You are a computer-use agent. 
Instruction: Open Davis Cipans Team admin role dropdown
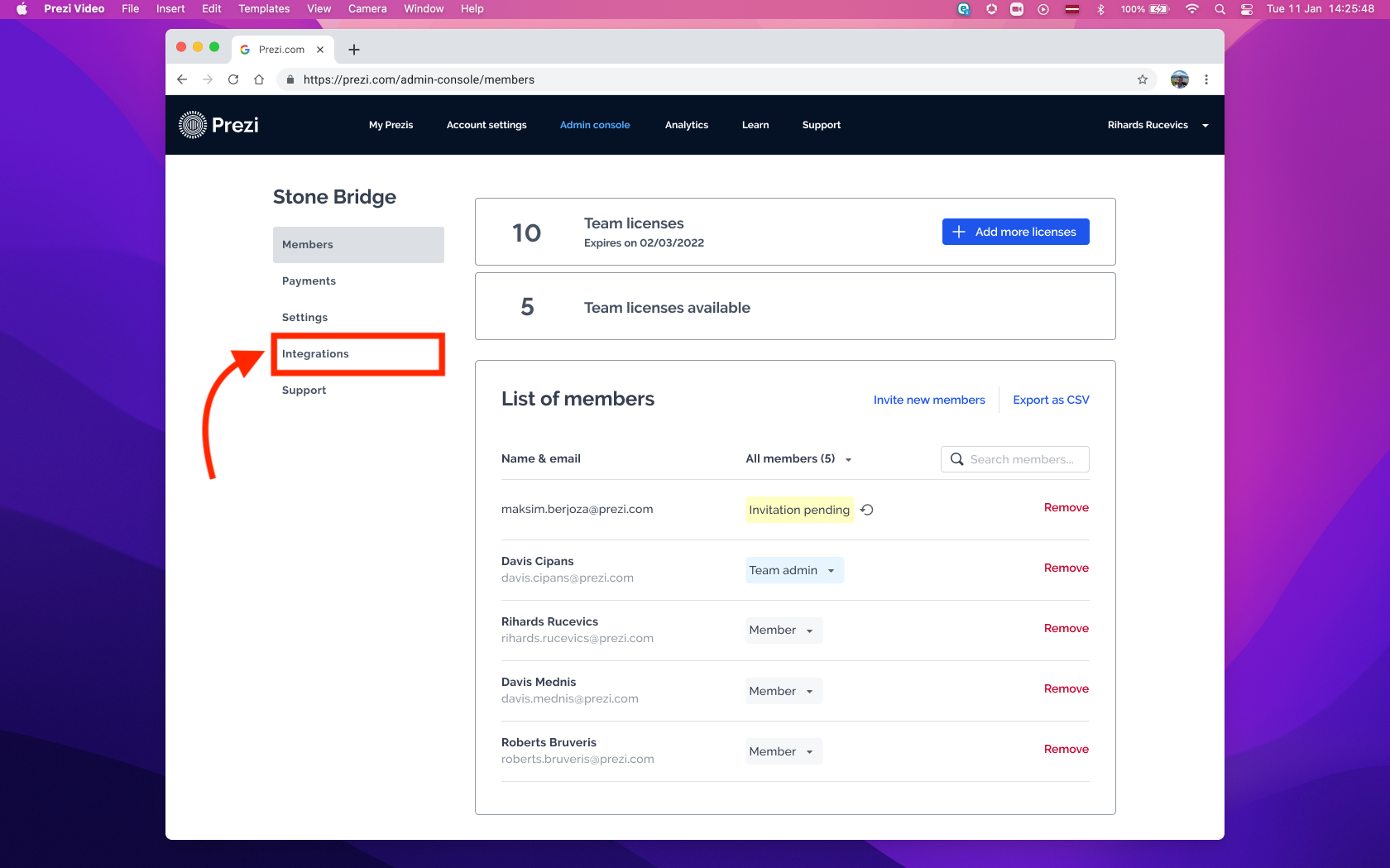(x=793, y=570)
